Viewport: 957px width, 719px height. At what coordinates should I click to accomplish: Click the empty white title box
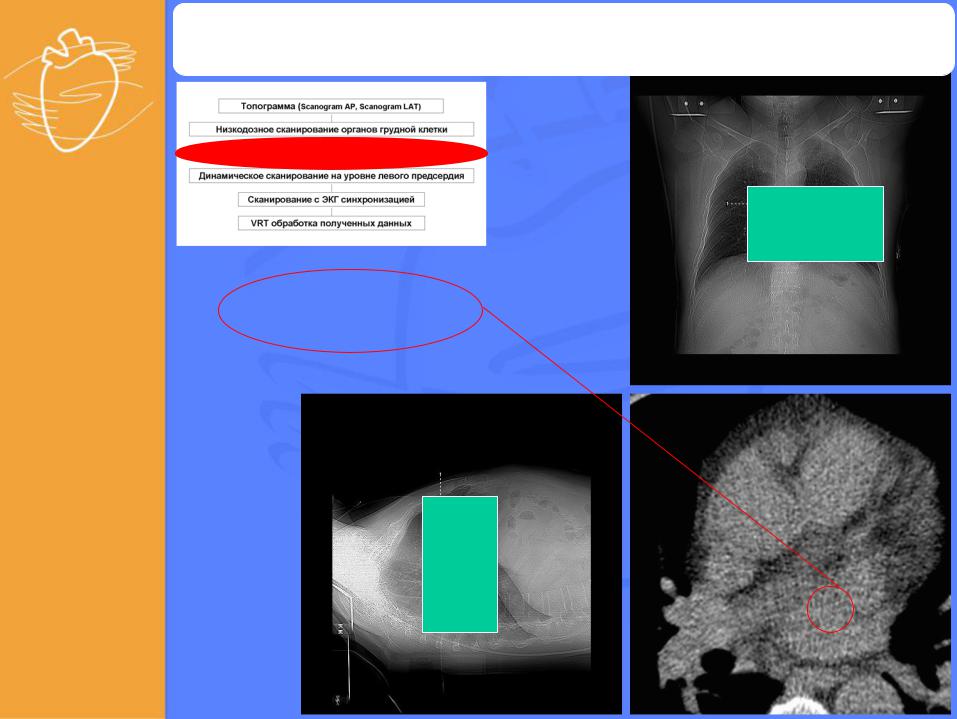(x=563, y=39)
